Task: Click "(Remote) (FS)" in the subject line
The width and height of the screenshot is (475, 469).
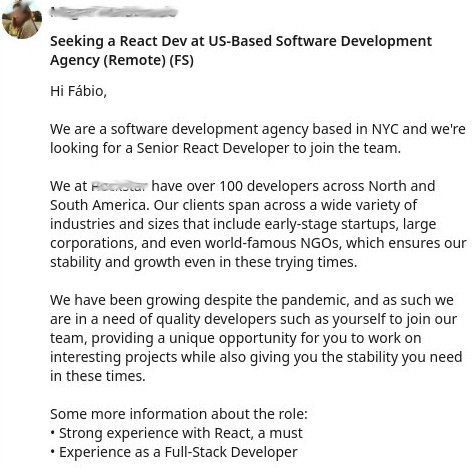Action: click(x=148, y=60)
